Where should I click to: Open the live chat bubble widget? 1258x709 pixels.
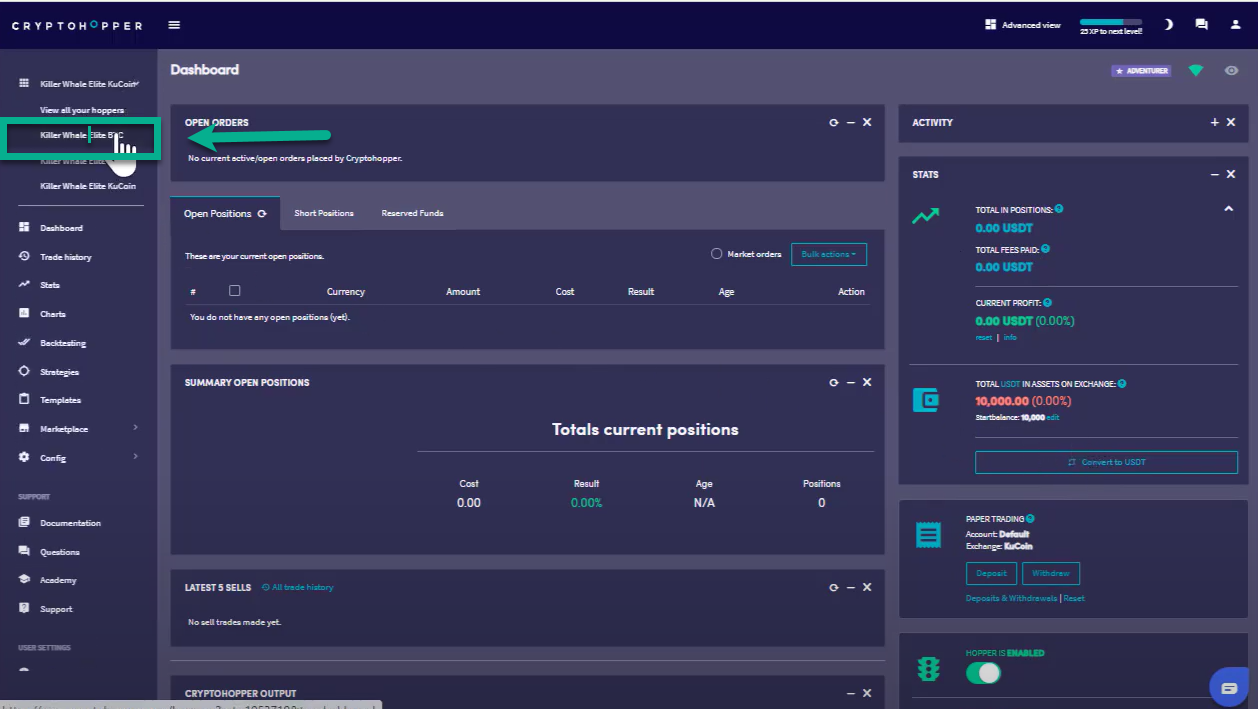(1228, 687)
